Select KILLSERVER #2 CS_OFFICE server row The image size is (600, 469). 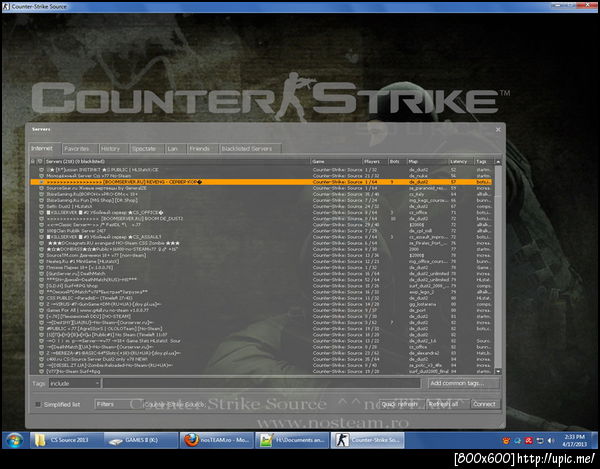pos(262,213)
